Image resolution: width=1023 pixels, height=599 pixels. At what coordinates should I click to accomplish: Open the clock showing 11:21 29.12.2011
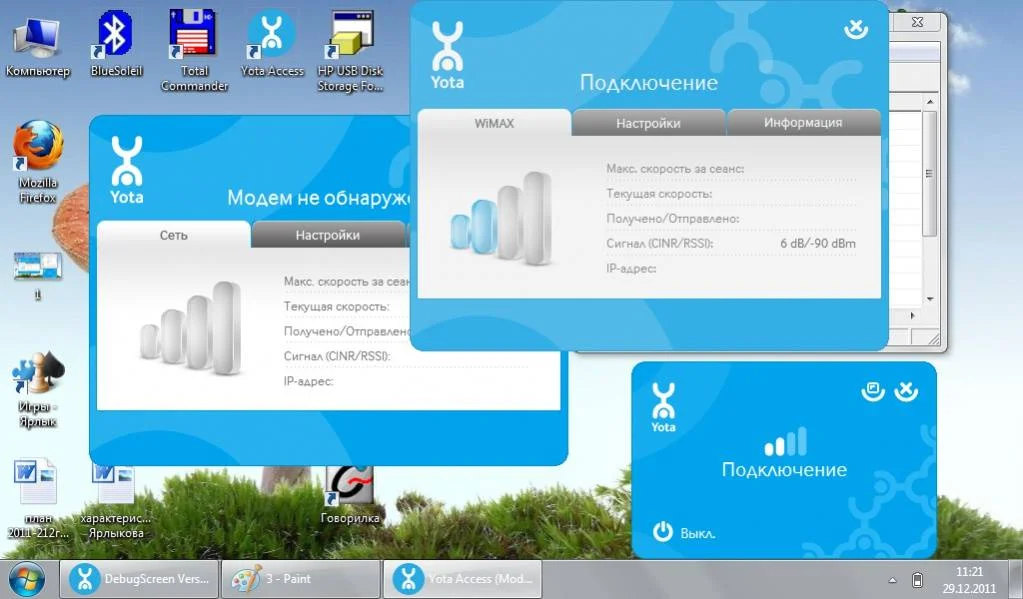tap(970, 579)
